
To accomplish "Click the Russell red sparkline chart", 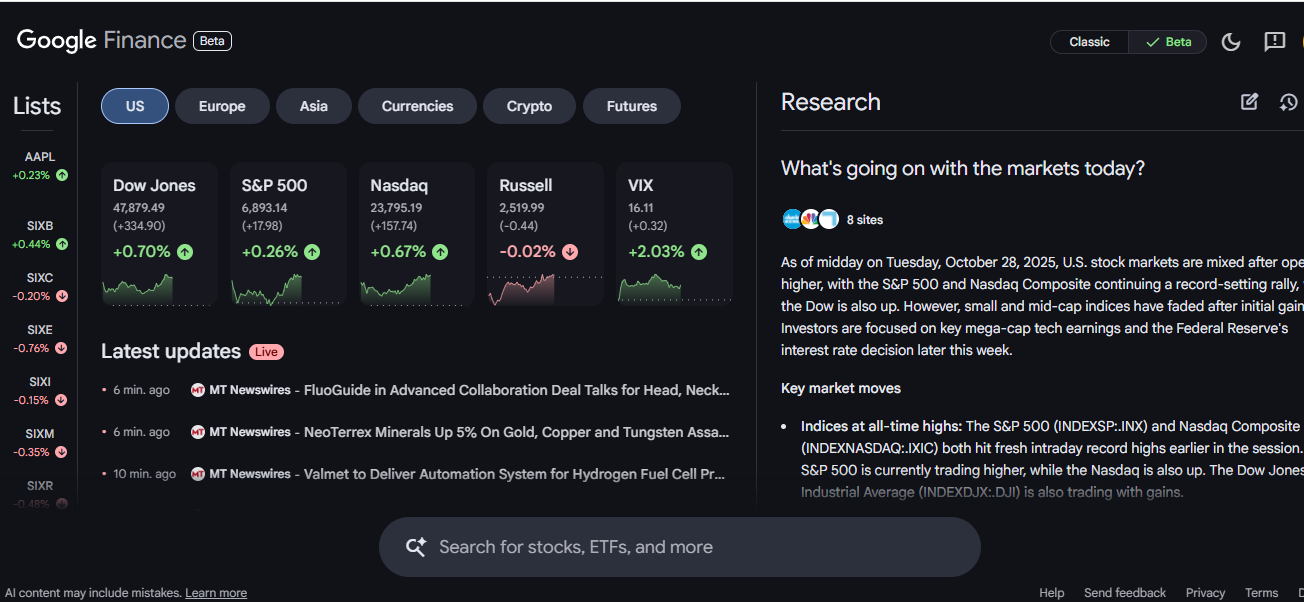I will [x=546, y=289].
